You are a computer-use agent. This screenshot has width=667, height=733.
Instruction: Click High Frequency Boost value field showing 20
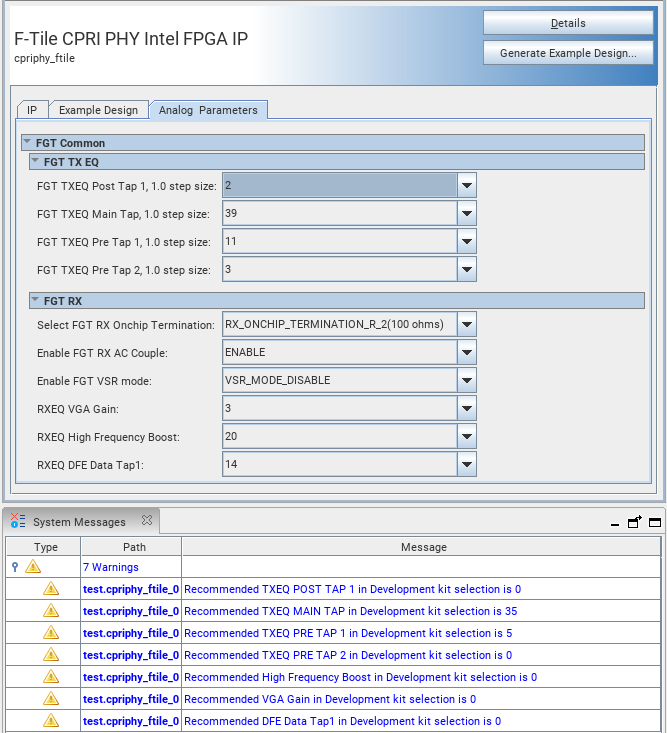tap(340, 437)
